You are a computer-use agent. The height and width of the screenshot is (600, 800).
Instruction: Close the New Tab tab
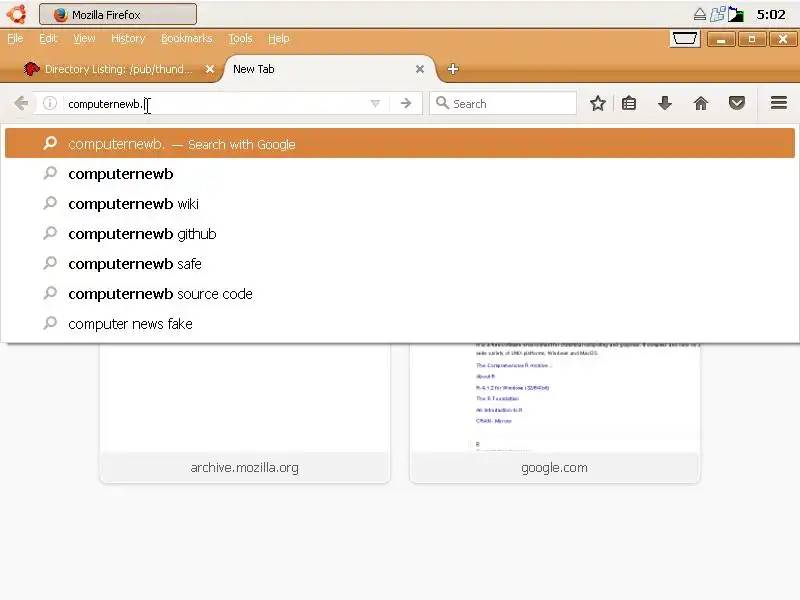click(420, 69)
